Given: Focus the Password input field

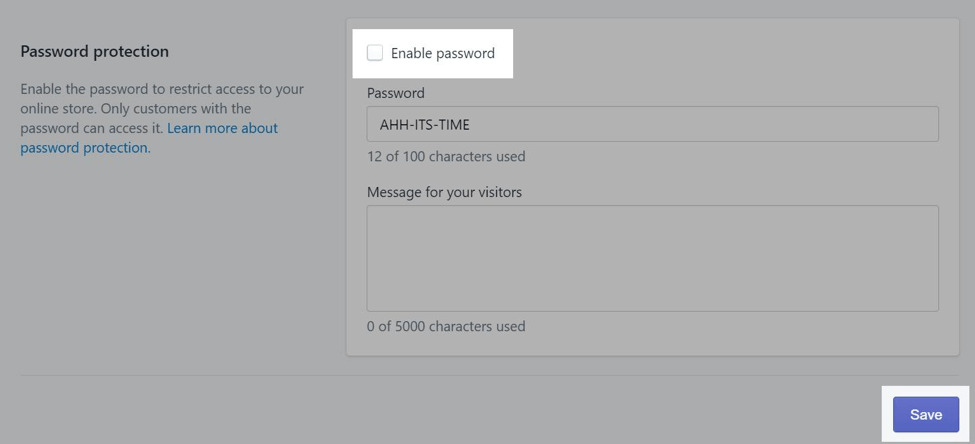Looking at the screenshot, I should 652,124.
